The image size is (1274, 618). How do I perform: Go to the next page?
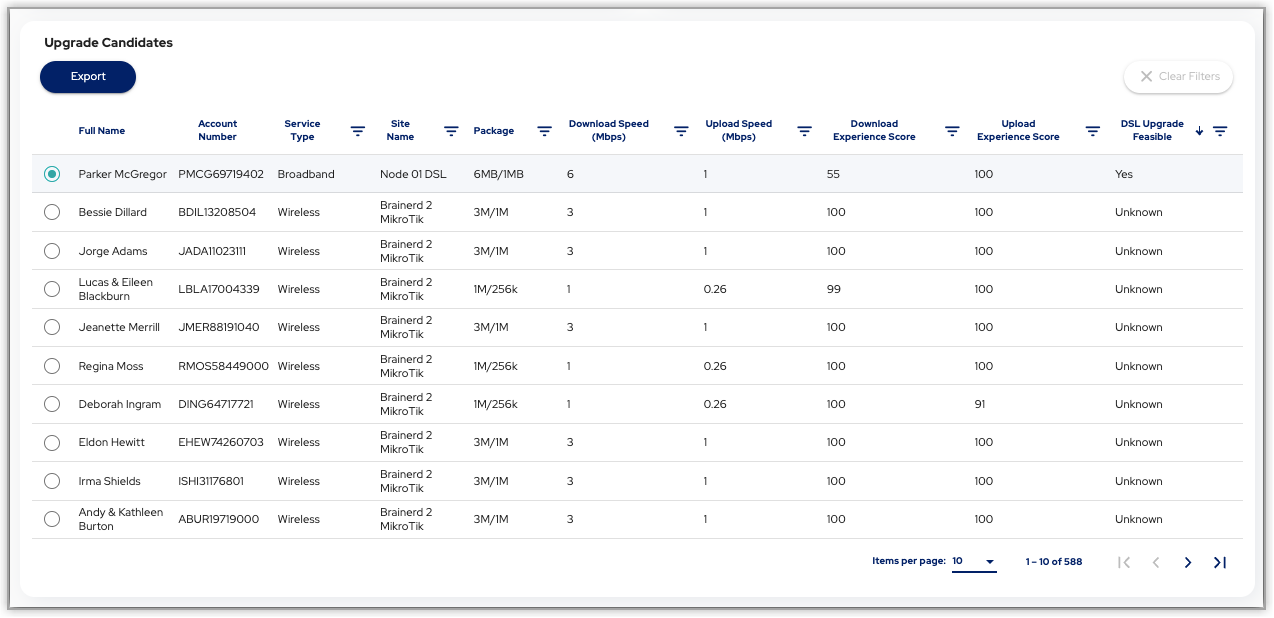[1188, 562]
